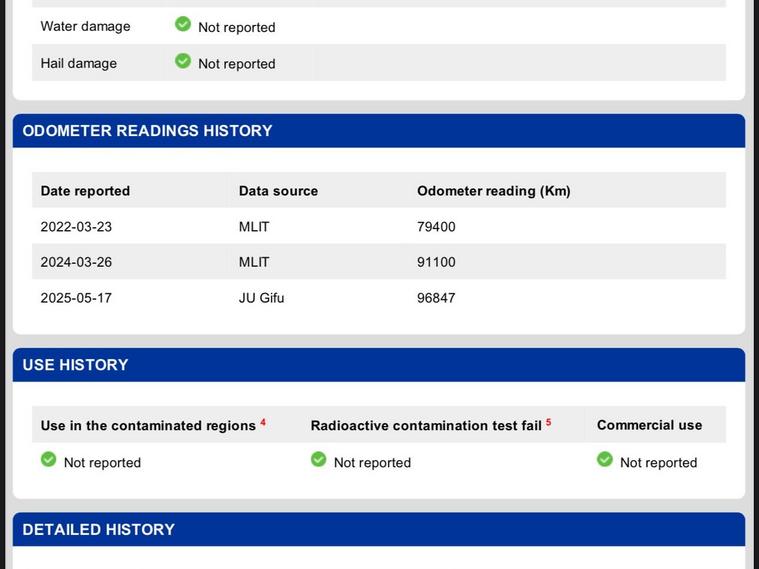Click check icon under Radioactive contamination test
Screen dimensions: 759x569
(x=318, y=460)
